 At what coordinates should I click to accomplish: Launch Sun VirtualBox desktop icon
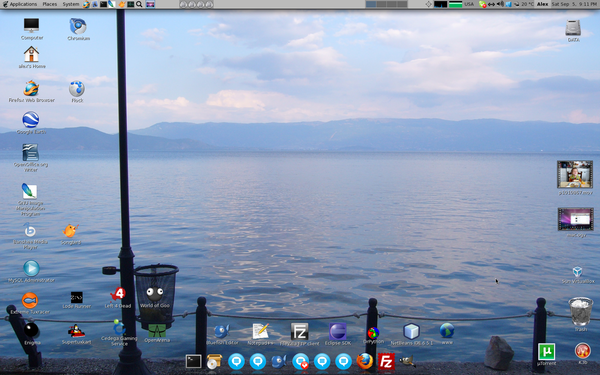577,272
